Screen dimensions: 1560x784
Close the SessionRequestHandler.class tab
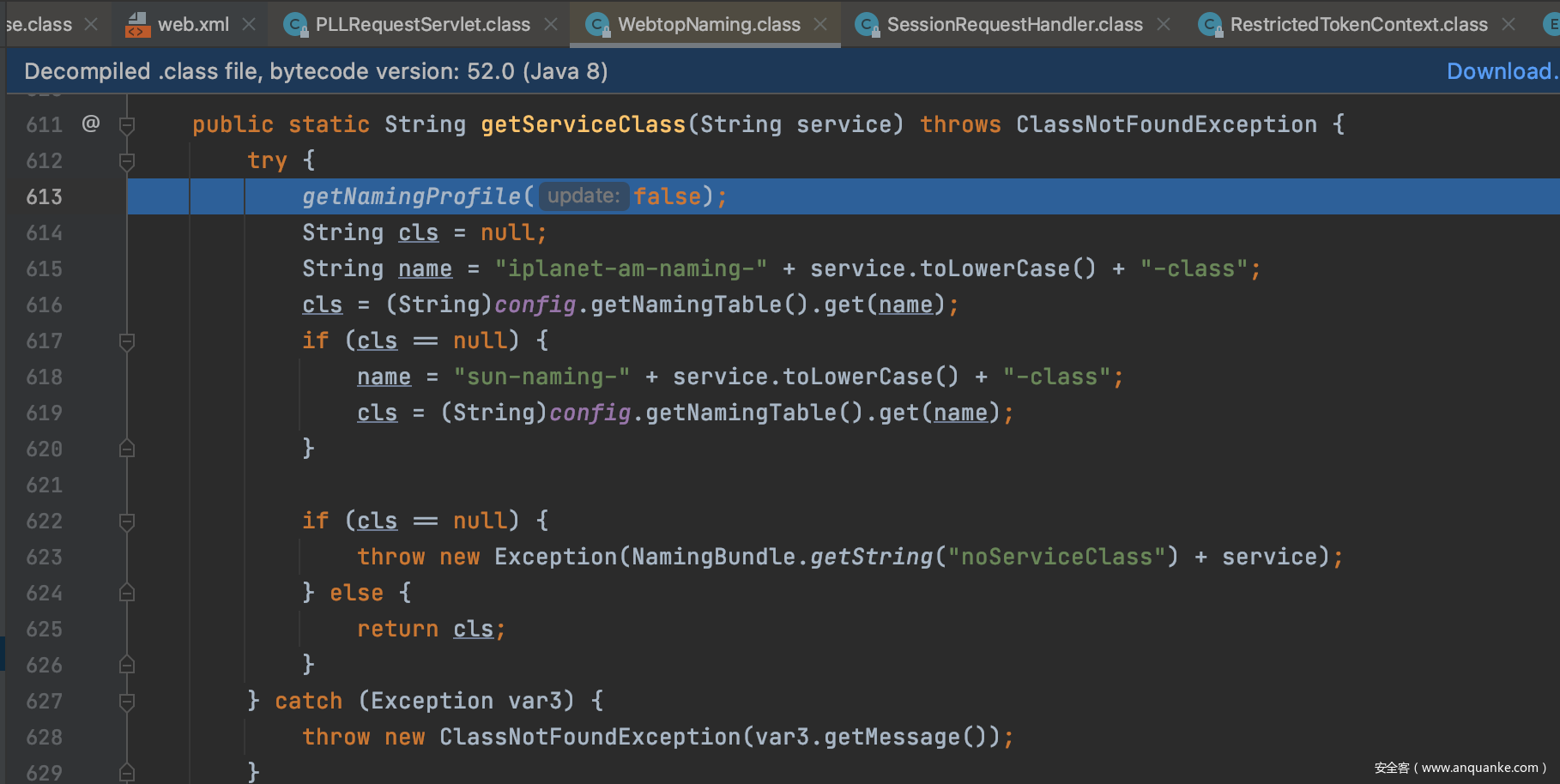point(1164,24)
